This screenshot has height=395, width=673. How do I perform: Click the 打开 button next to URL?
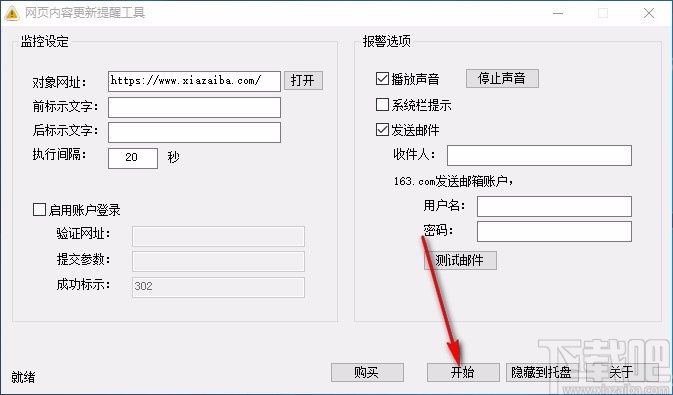[303, 81]
